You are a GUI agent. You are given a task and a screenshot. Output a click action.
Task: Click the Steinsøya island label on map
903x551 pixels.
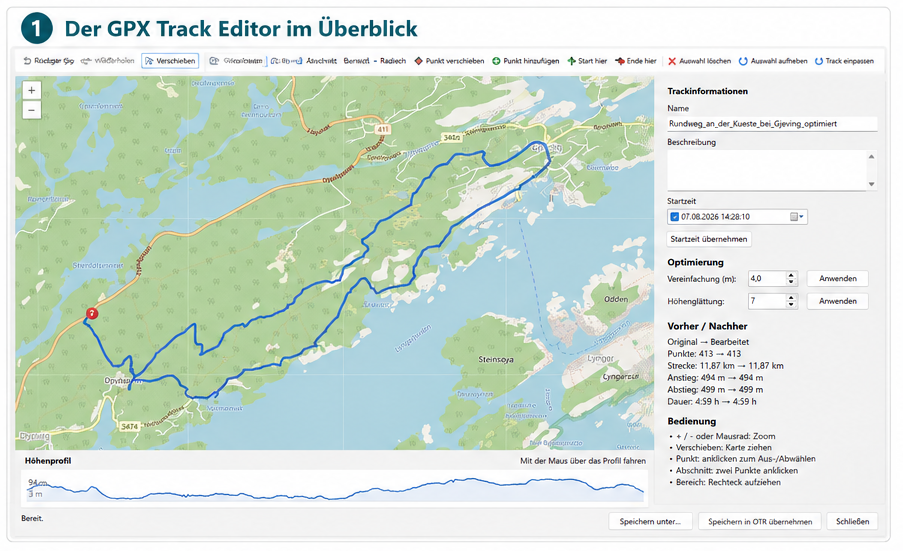coord(495,360)
